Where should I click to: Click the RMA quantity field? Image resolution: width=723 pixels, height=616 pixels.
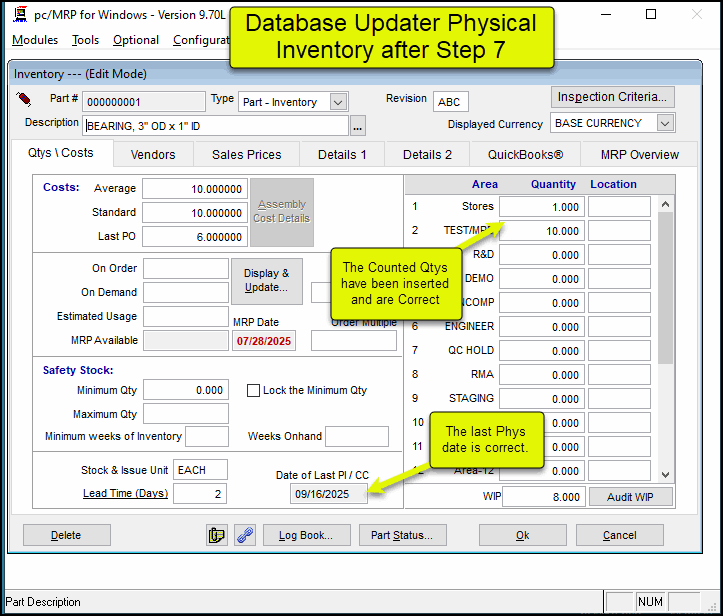[542, 374]
